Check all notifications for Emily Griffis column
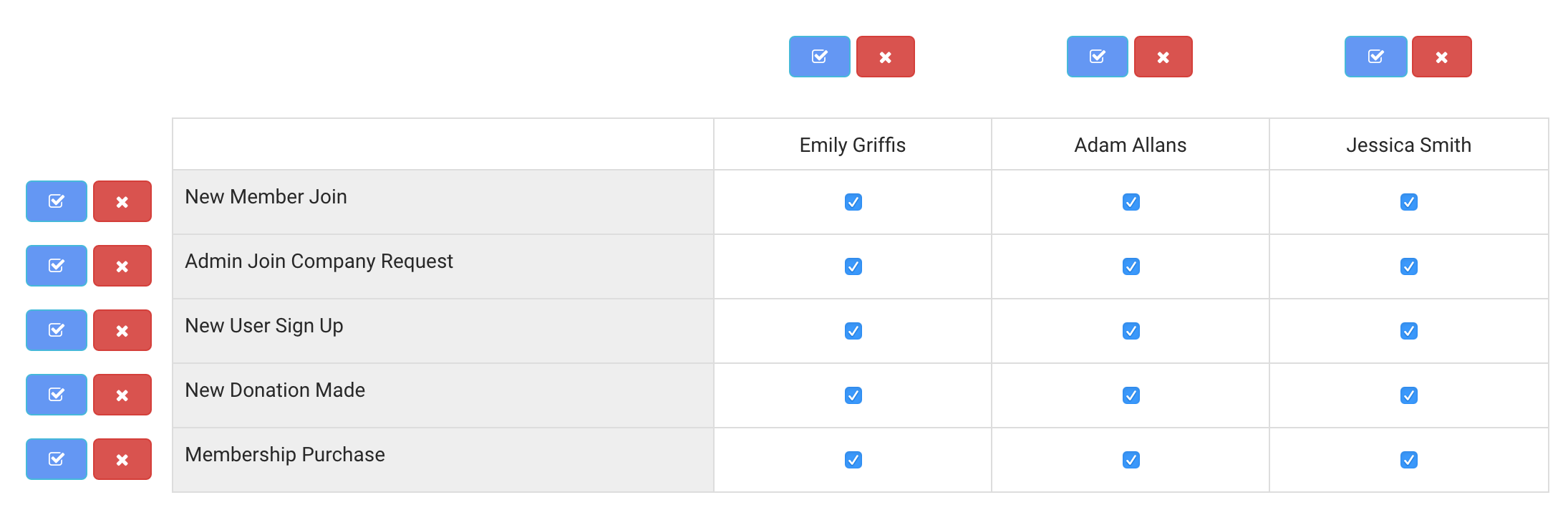The width and height of the screenshot is (1568, 510). [819, 57]
